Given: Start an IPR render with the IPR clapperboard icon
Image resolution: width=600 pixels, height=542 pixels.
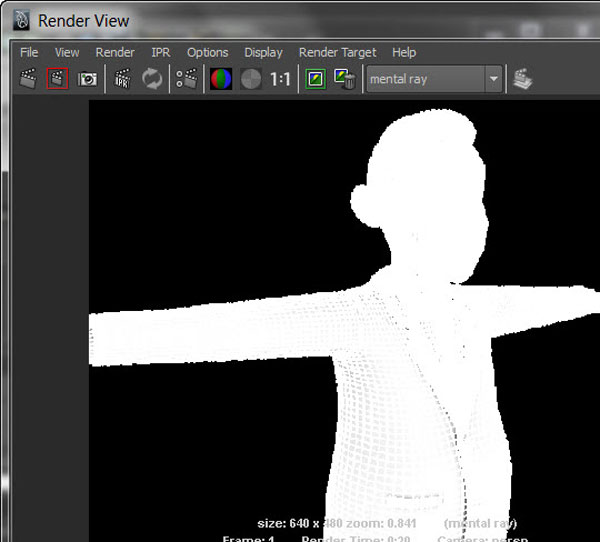Looking at the screenshot, I should 123,79.
